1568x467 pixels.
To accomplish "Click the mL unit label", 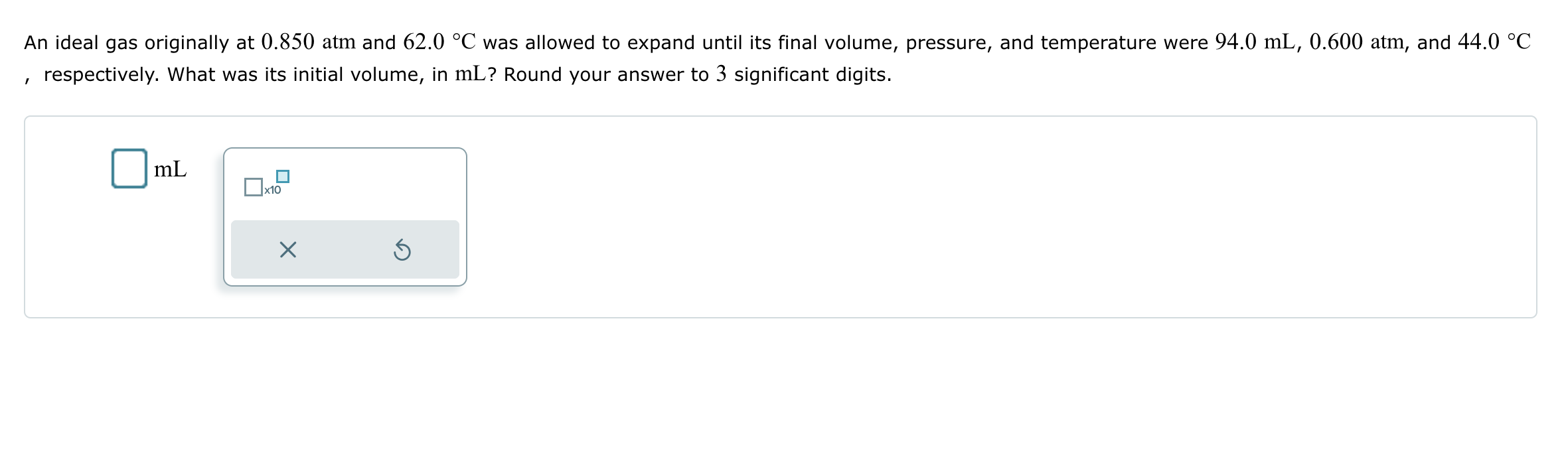I will 169,169.
